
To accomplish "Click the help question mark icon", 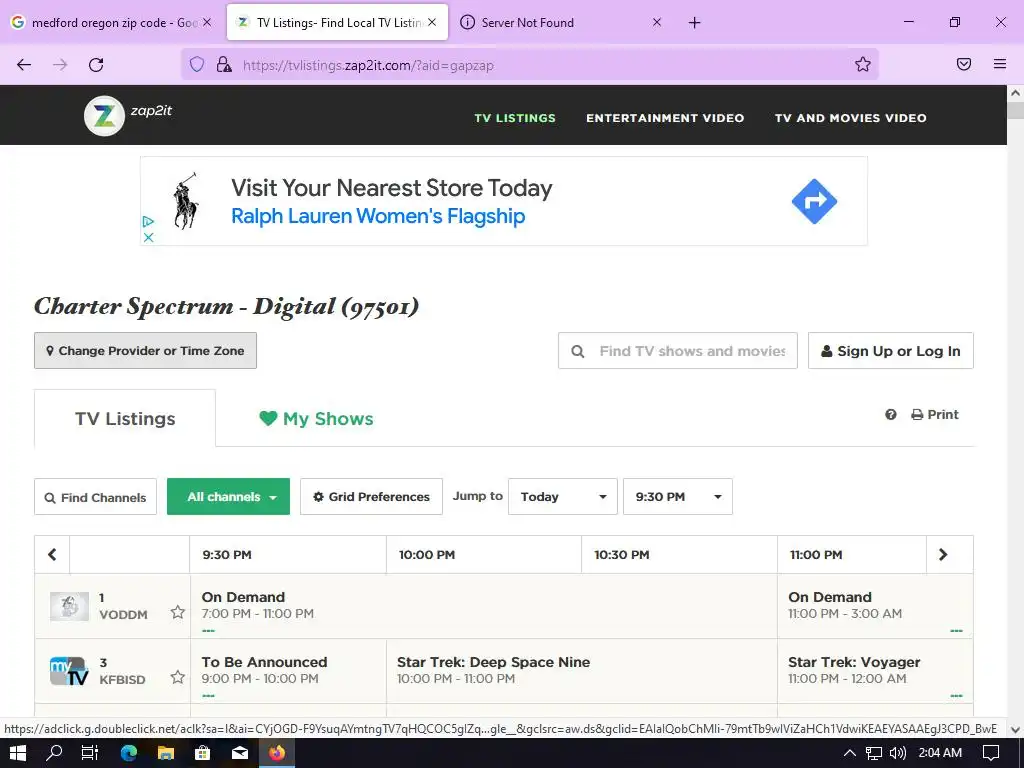I will pos(891,415).
